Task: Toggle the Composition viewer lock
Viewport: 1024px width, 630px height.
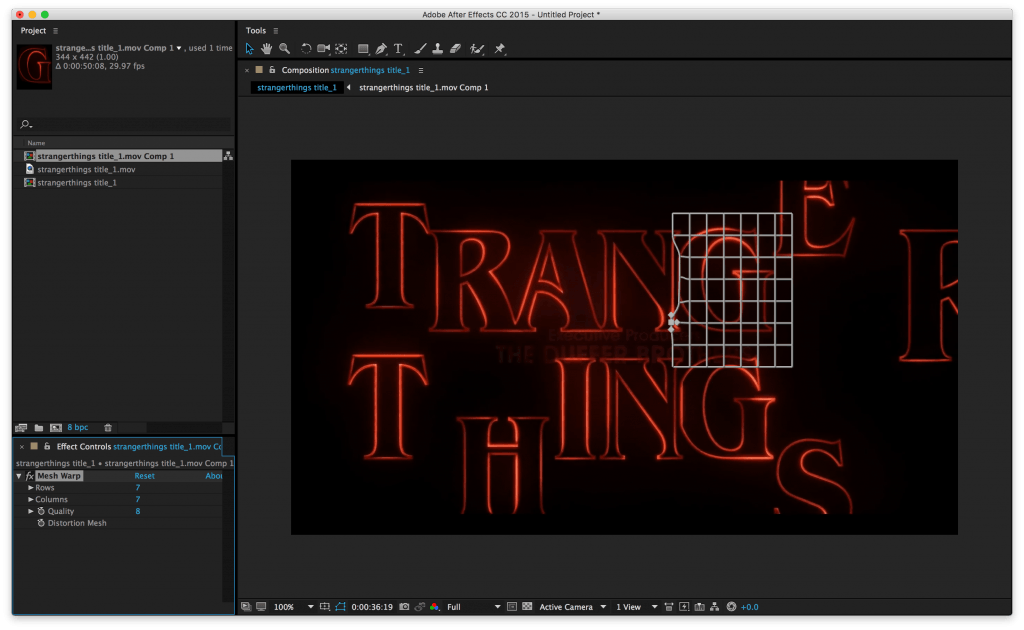Action: (x=272, y=70)
